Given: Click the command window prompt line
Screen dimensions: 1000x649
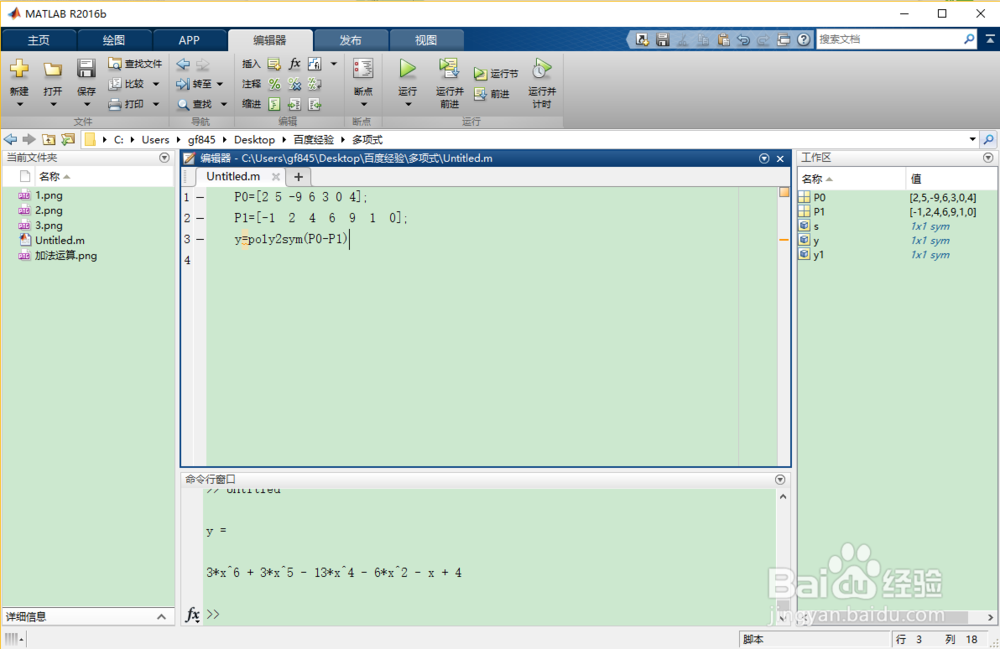Looking at the screenshot, I should click(x=491, y=614).
